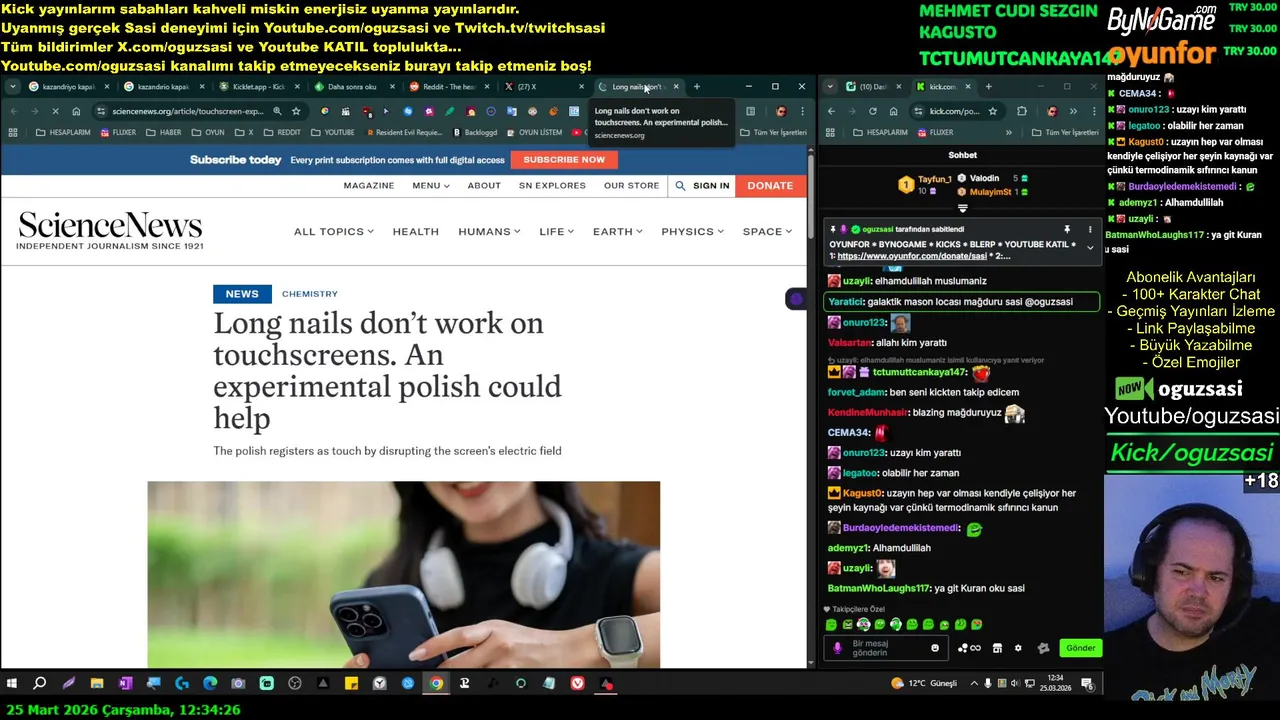Open SN EXPLORES link
The height and width of the screenshot is (720, 1280).
click(552, 185)
